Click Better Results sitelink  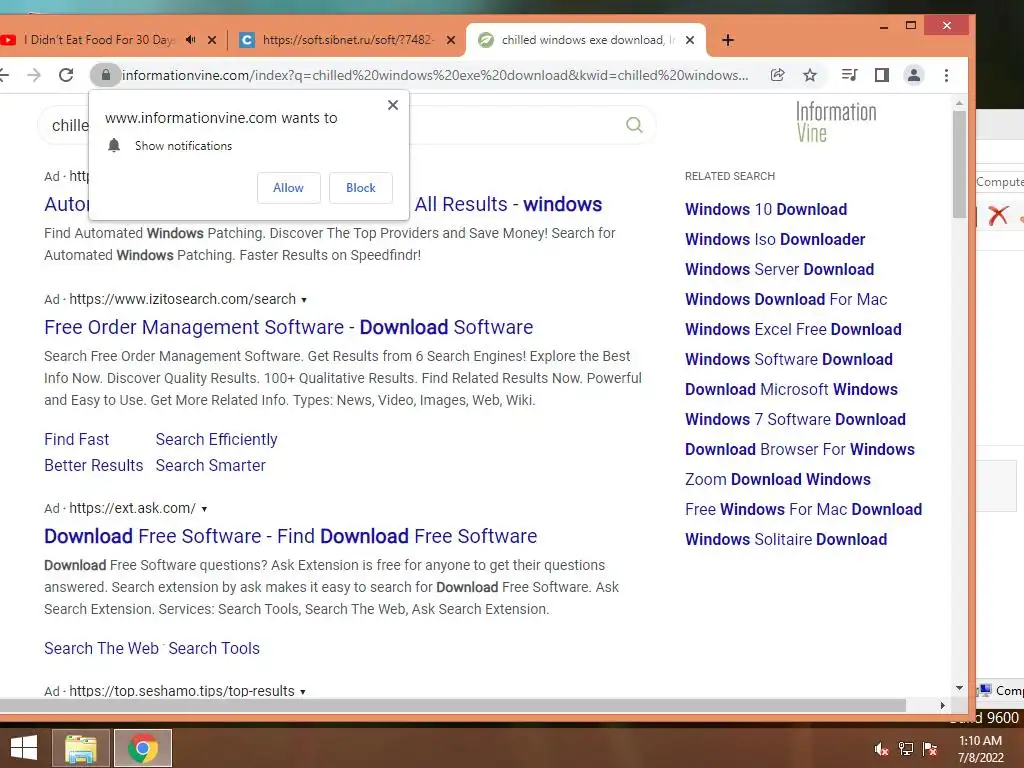pos(93,466)
